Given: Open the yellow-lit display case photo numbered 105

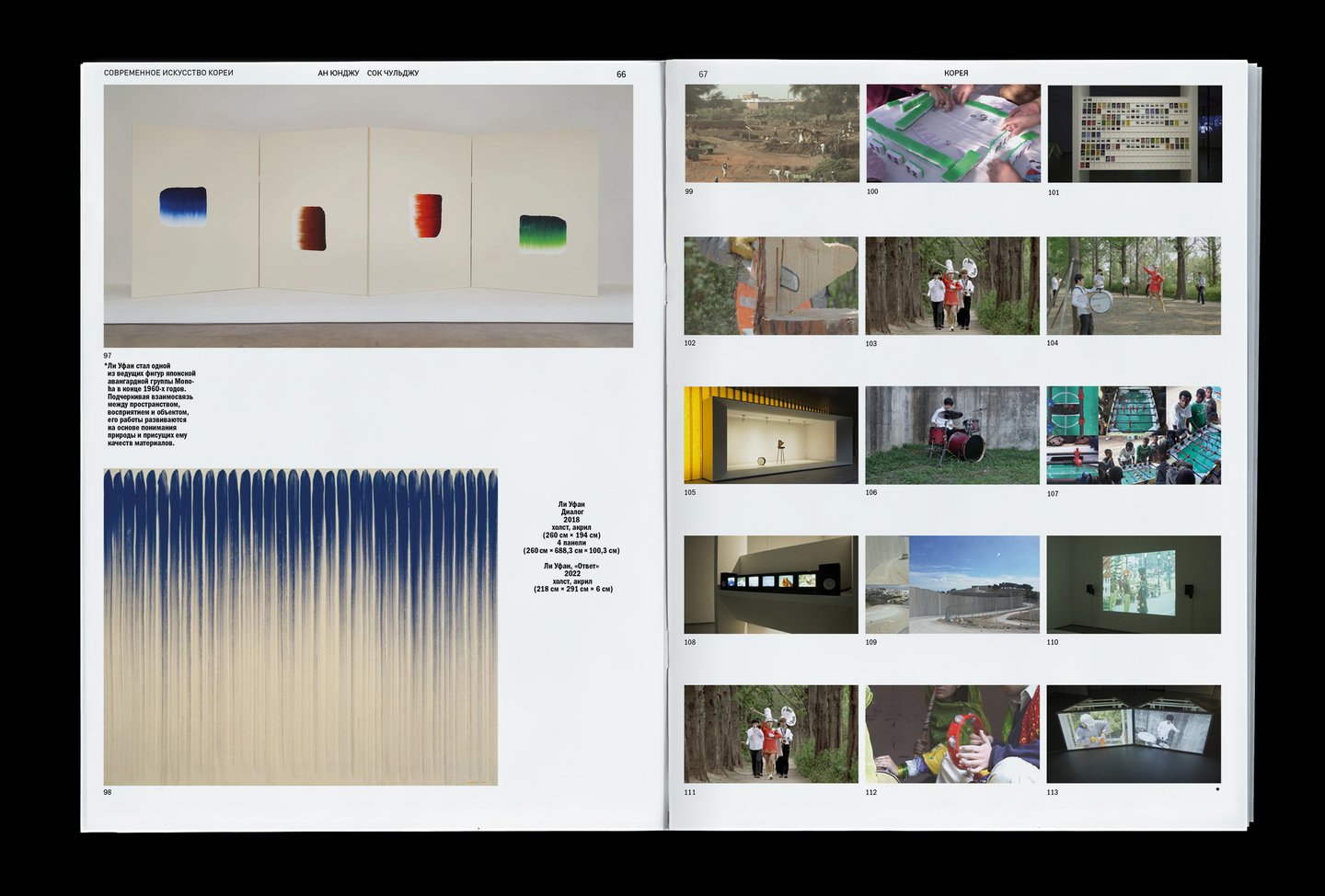Looking at the screenshot, I should pyautogui.click(x=771, y=435).
